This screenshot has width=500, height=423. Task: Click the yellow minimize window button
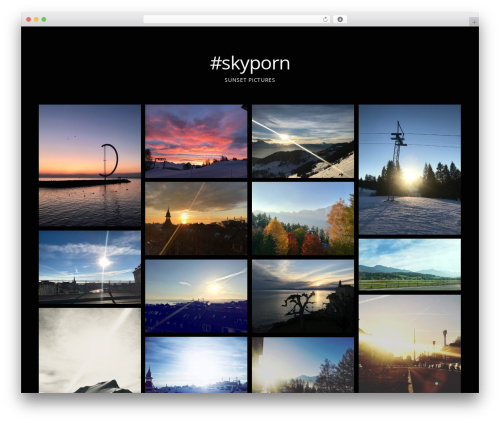(x=36, y=19)
